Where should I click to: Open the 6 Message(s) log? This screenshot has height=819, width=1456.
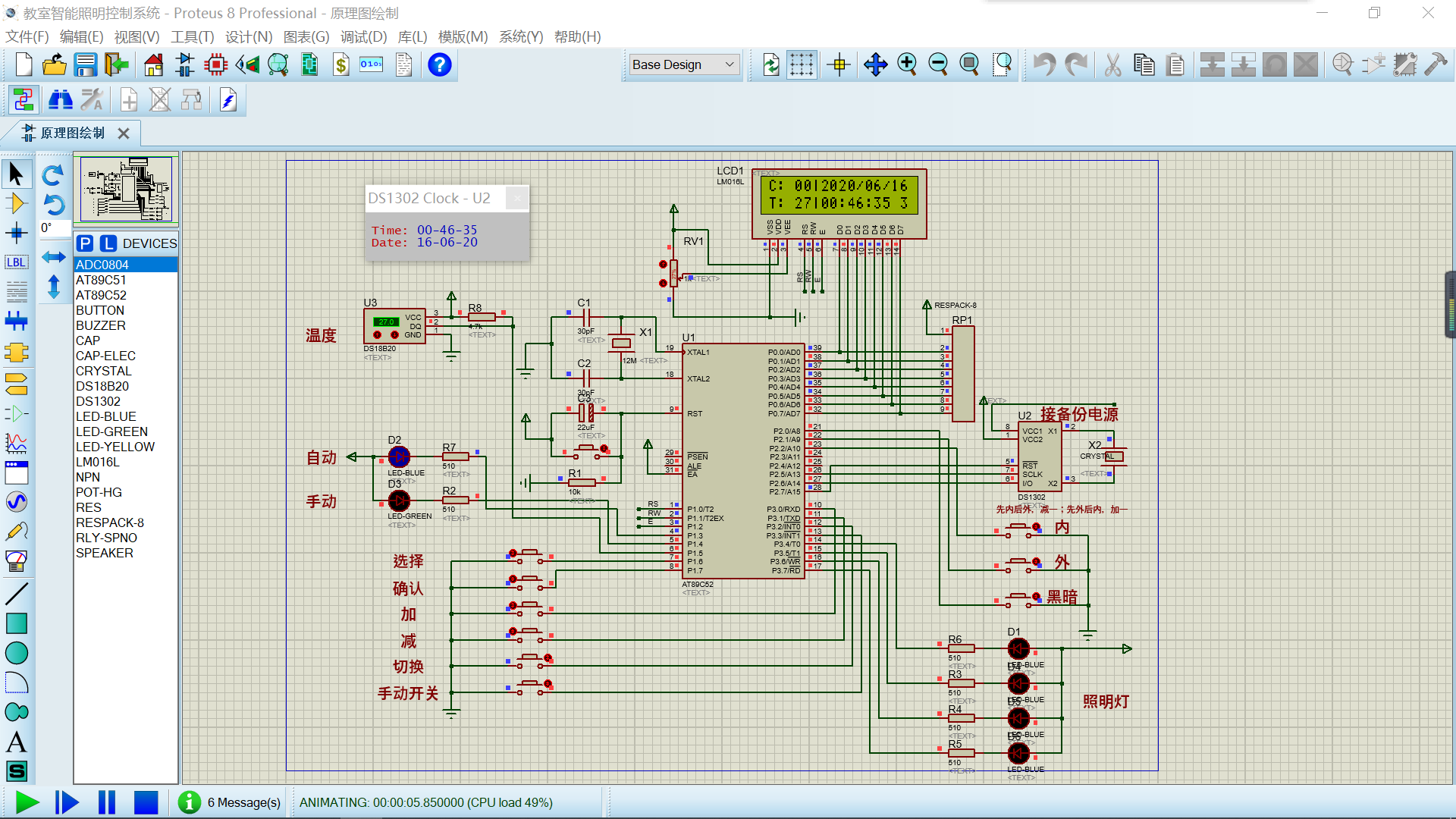point(230,802)
